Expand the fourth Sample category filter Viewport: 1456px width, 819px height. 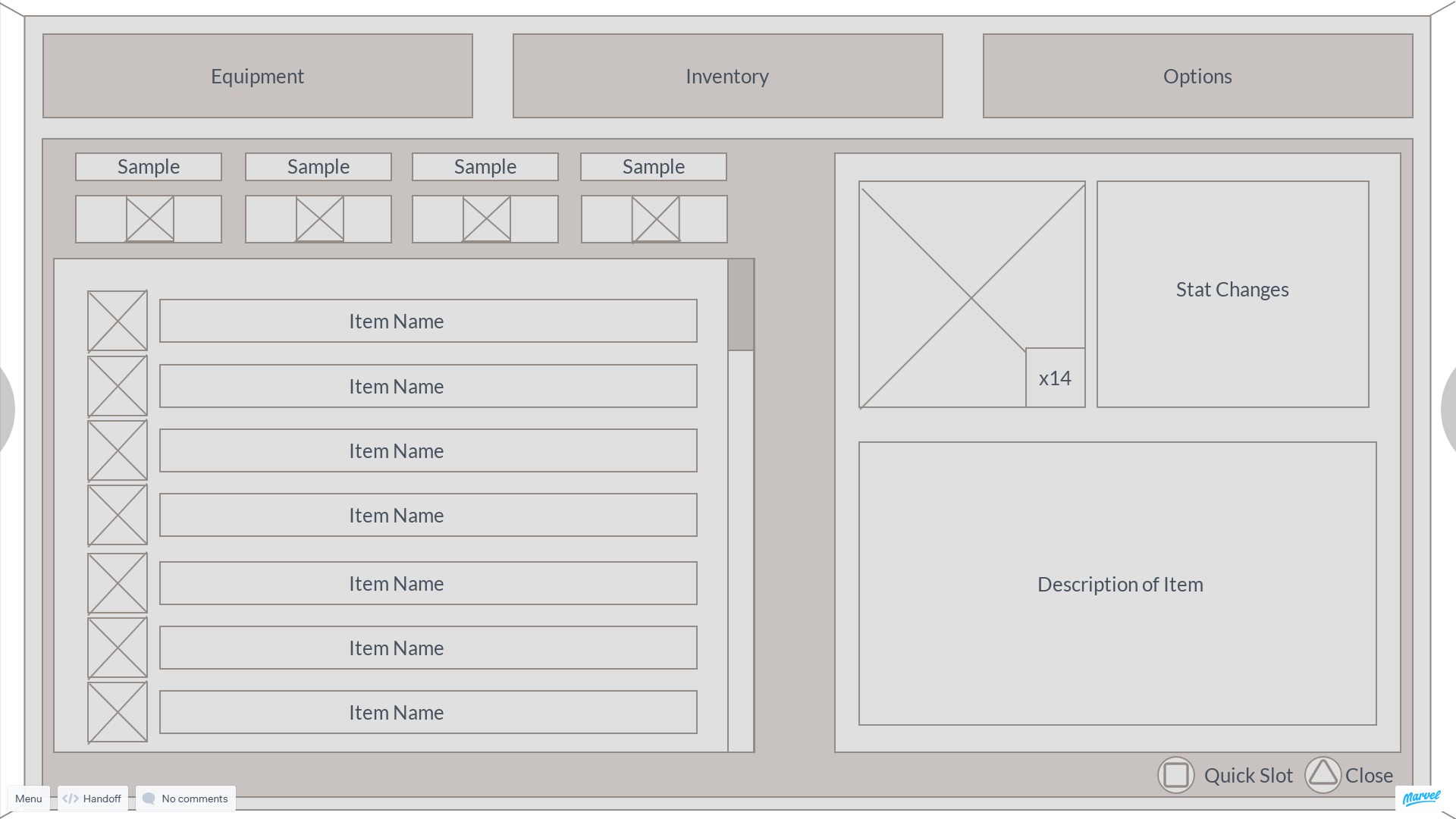point(654,166)
